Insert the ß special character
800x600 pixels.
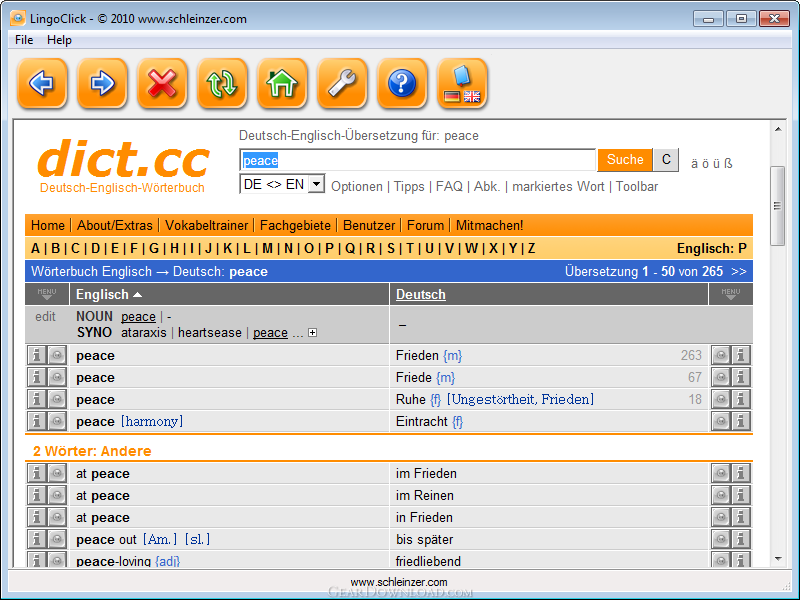click(728, 164)
